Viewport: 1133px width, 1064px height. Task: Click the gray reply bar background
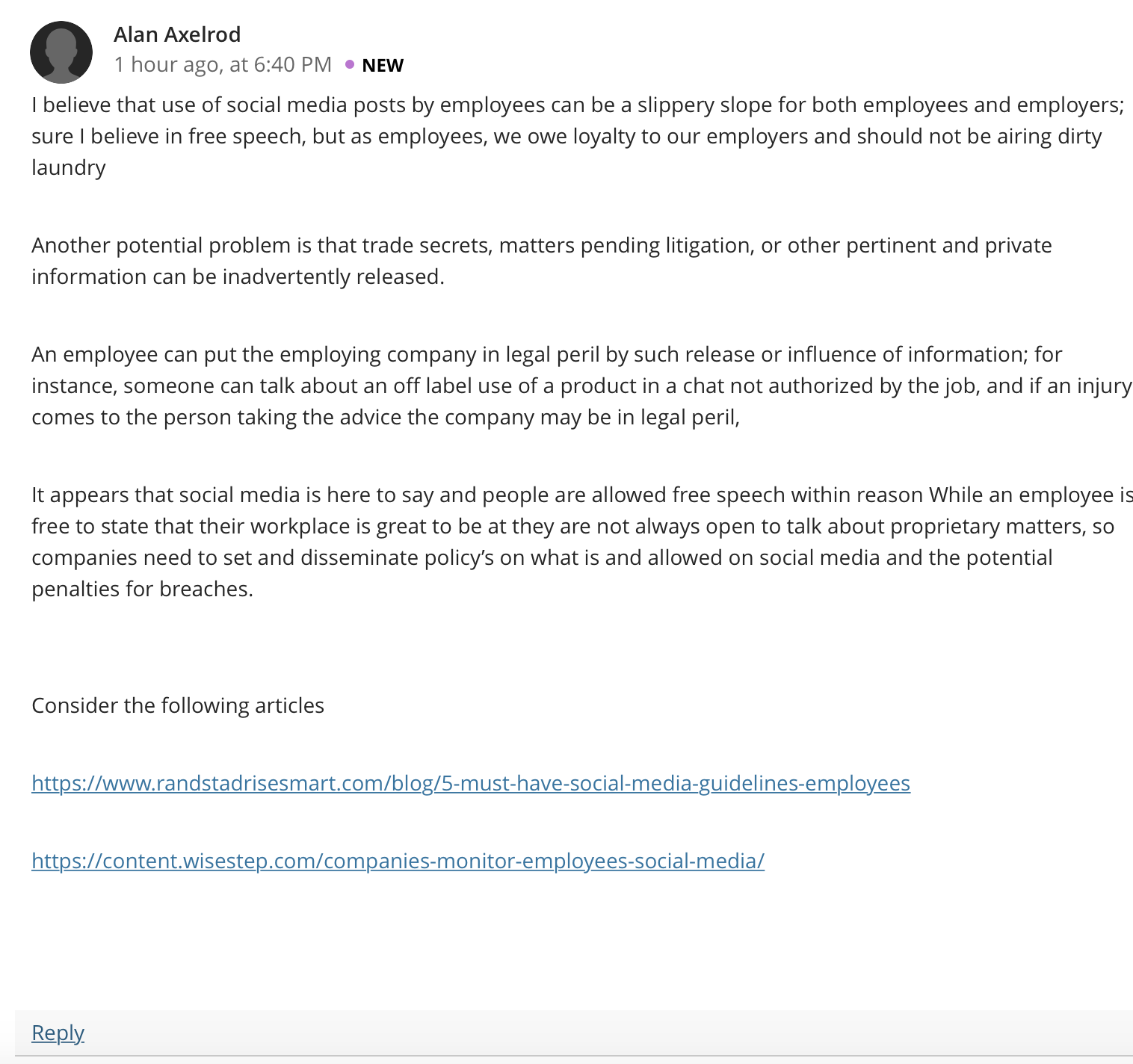pos(574,1033)
